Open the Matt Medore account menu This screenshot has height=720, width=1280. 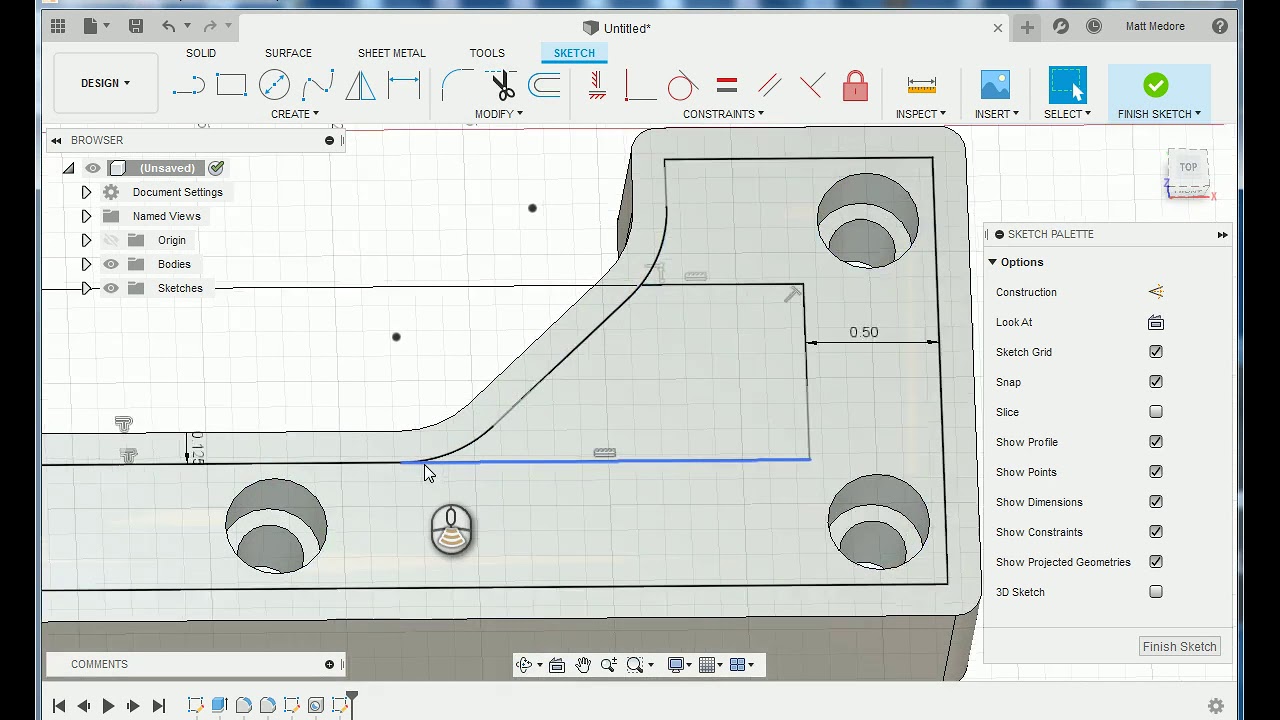tap(1155, 27)
